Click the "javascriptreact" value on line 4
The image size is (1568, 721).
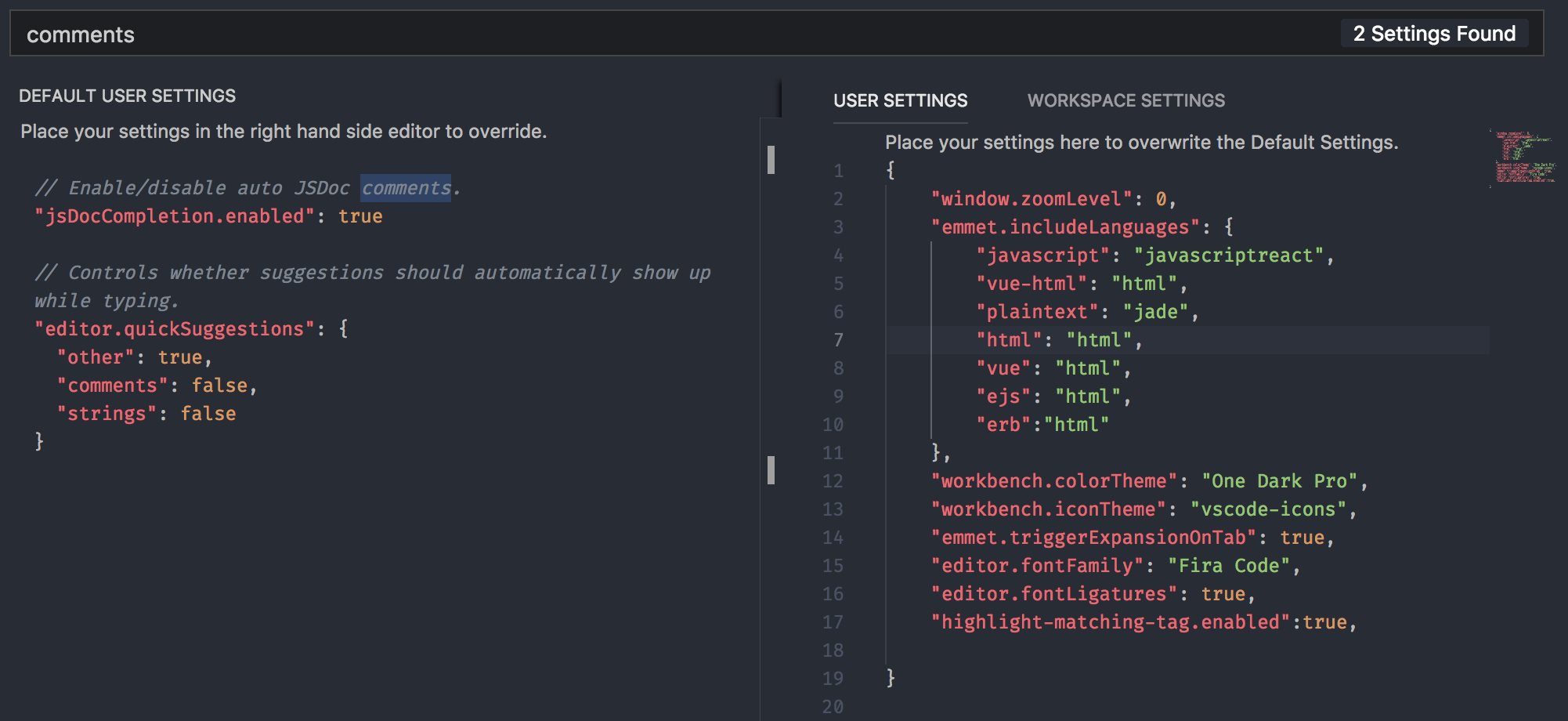point(1228,255)
